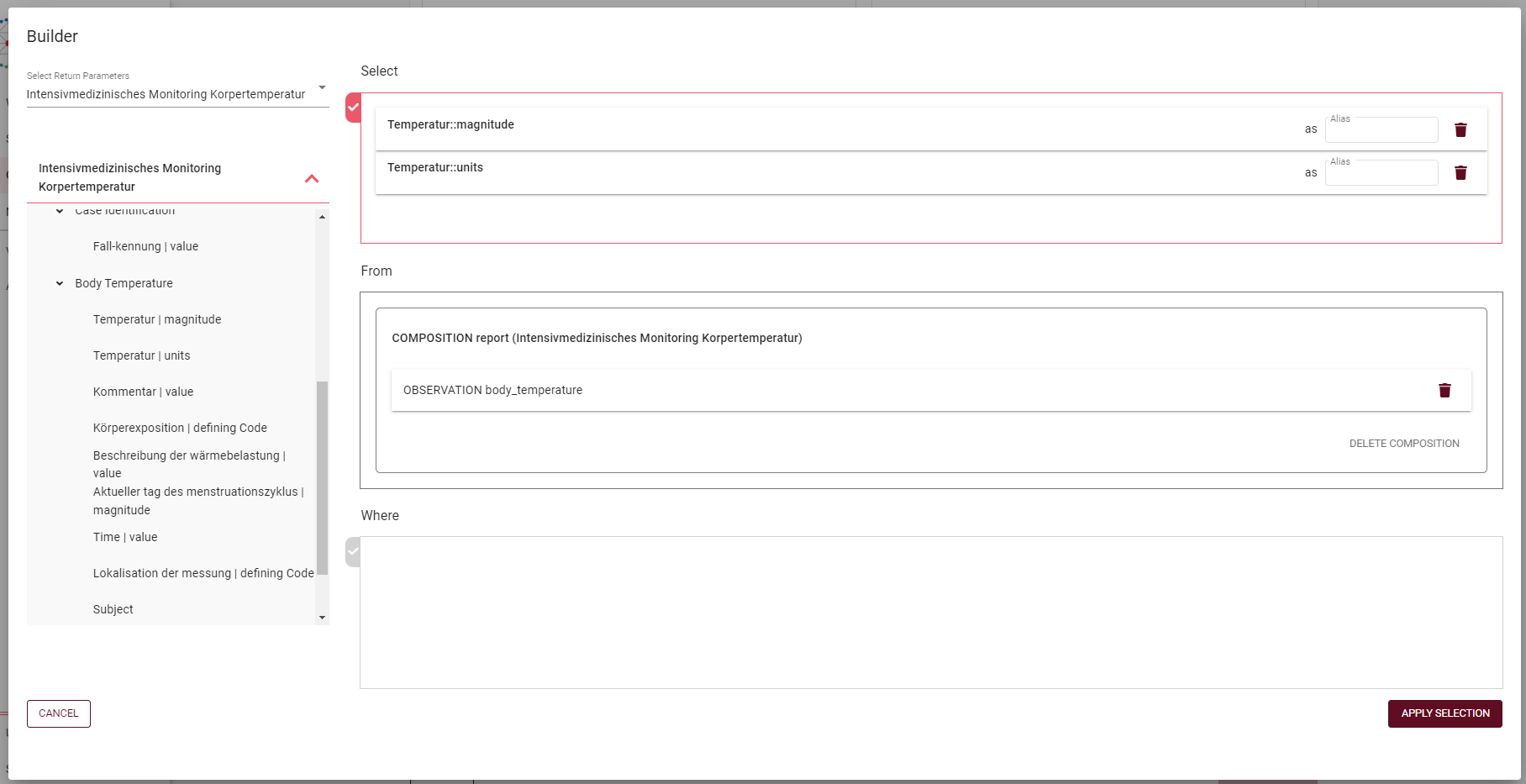Click the Temperatur::units select row text
The width and height of the screenshot is (1526, 784).
[435, 167]
